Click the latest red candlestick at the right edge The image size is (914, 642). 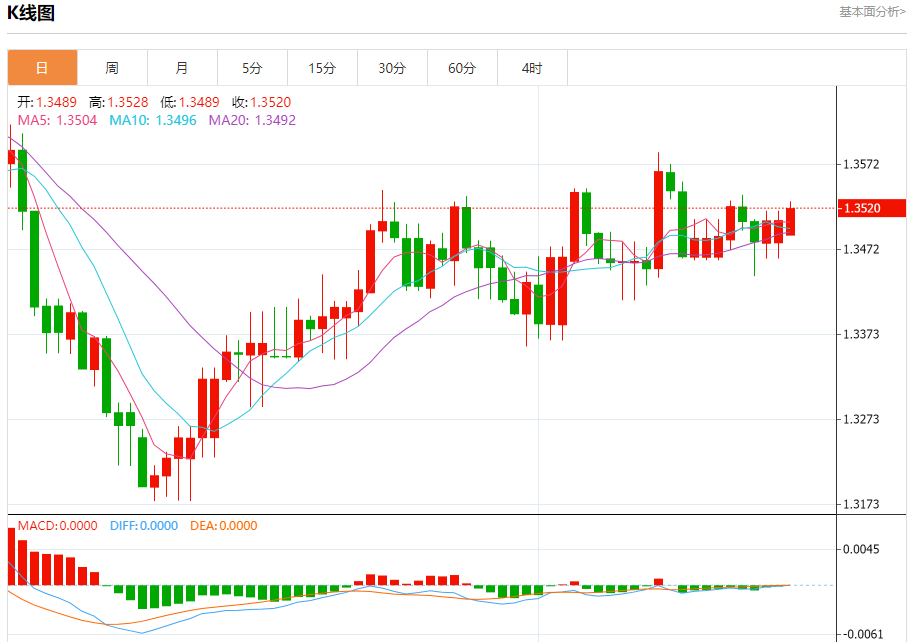click(790, 222)
